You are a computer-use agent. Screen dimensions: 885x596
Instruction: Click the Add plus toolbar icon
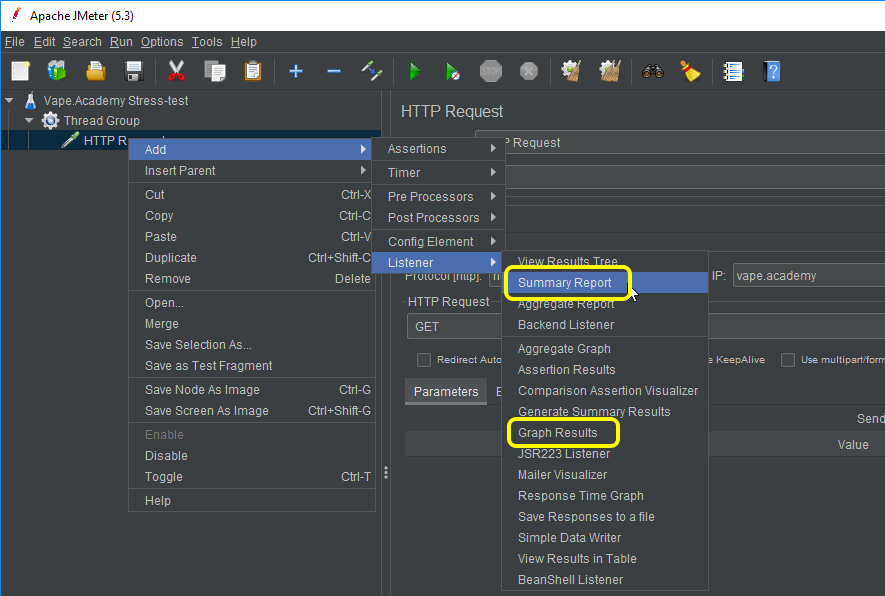pos(295,71)
